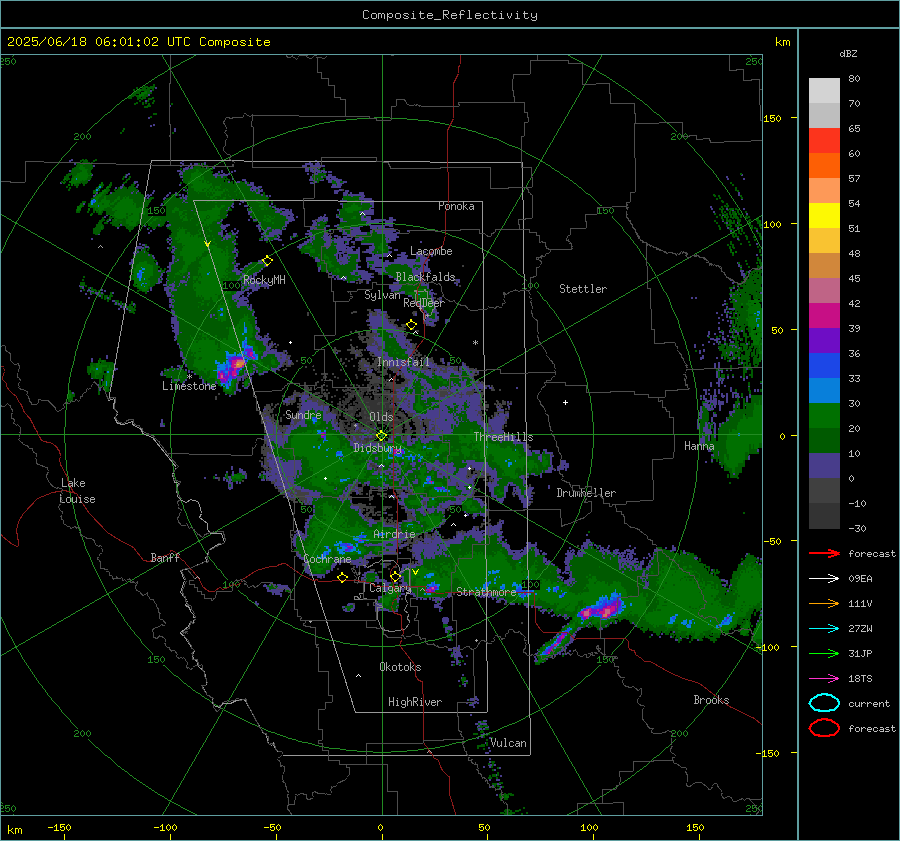Screen dimensions: 900x841
Task: Pick the royal blue 33-36 dBZ swatch
Action: coord(824,365)
